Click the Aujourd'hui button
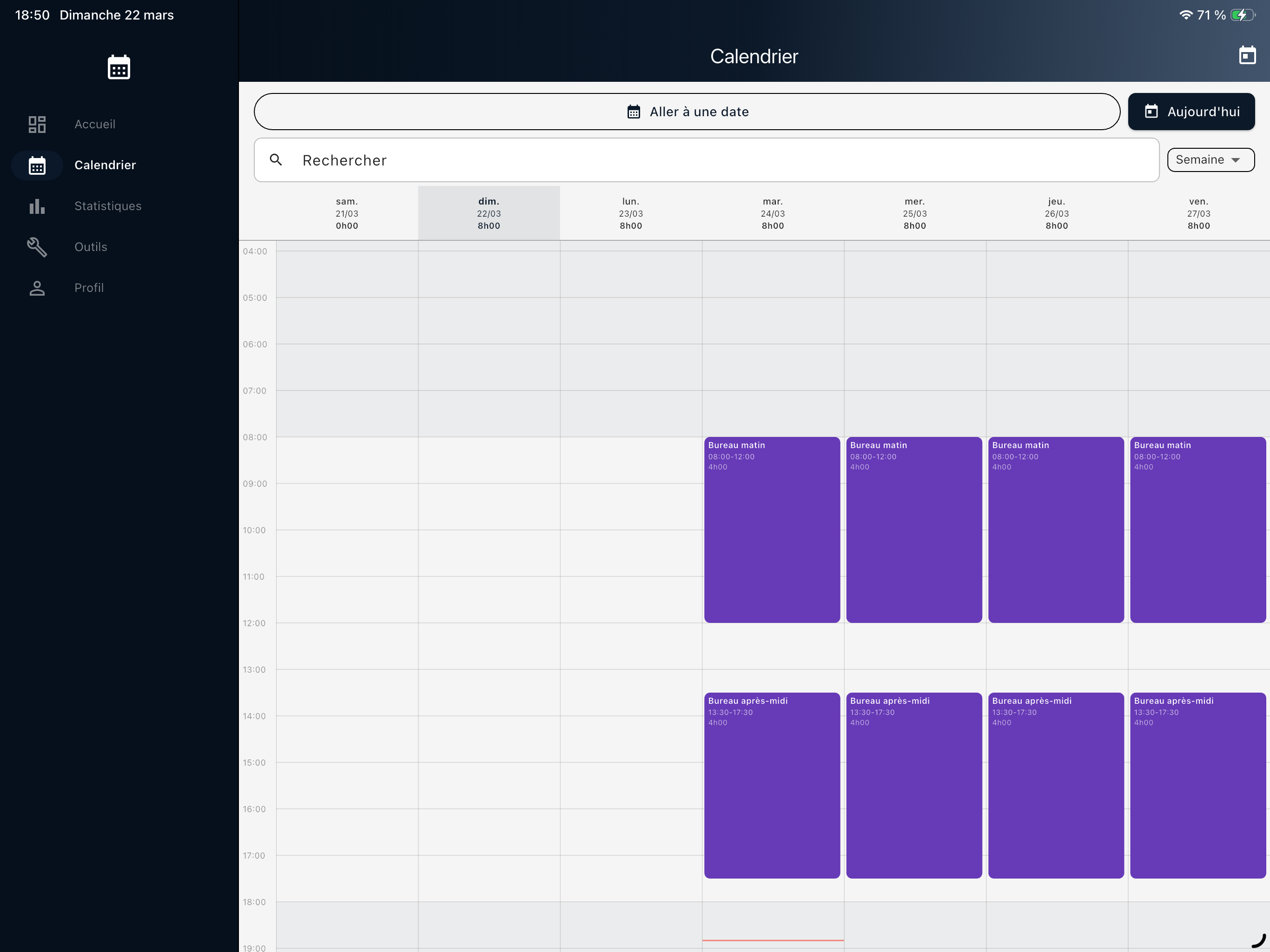Viewport: 1270px width, 952px height. [1191, 112]
